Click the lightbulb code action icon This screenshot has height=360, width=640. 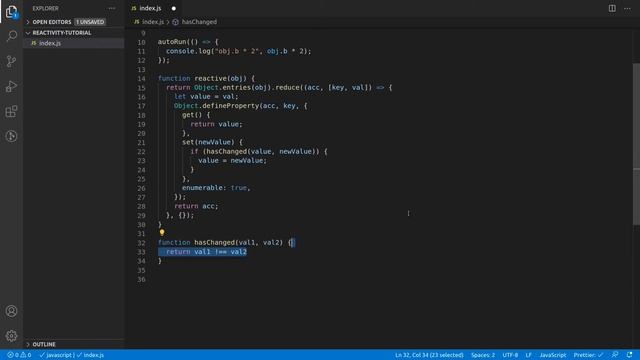162,233
